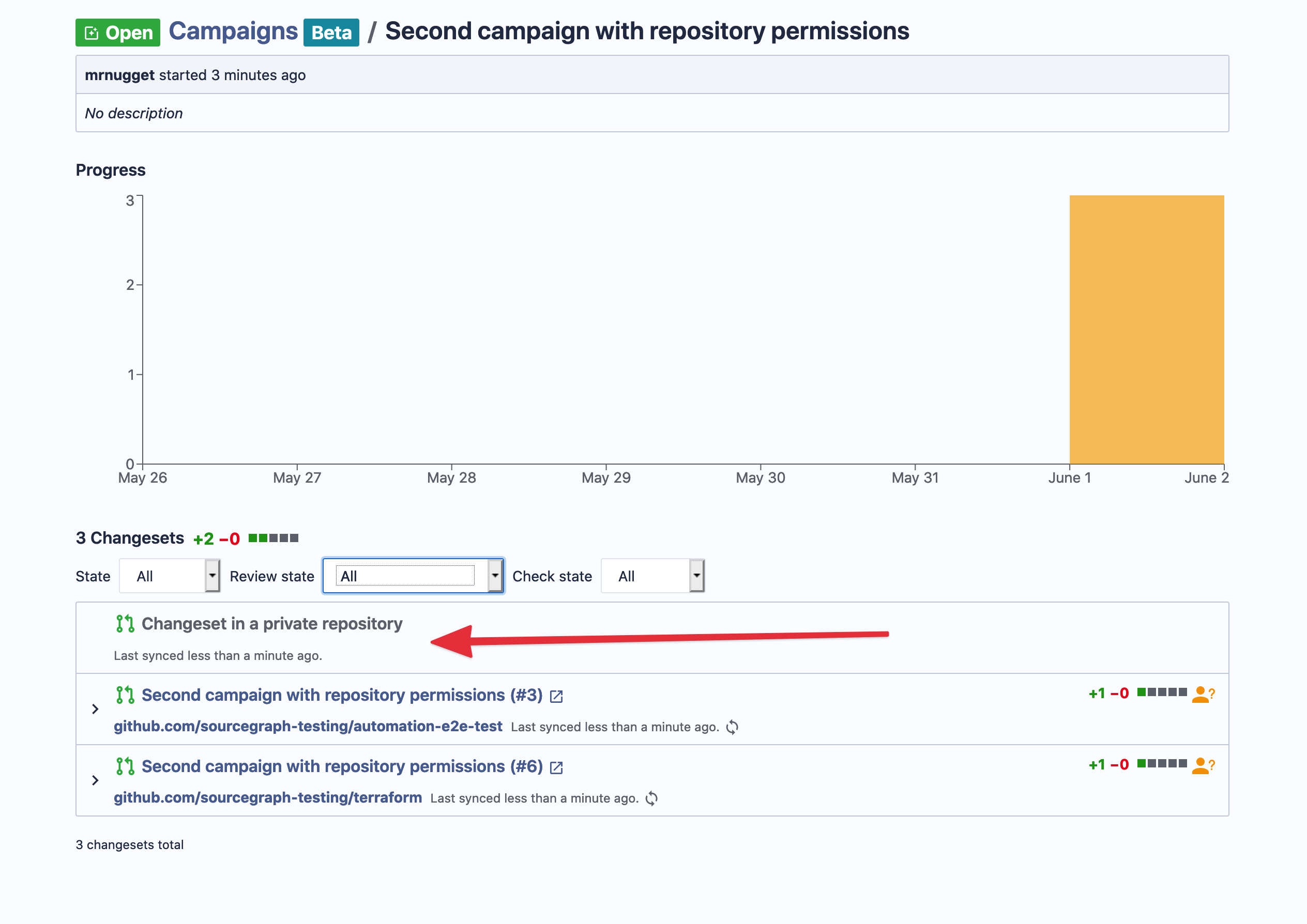Click sync icon for automation-e2e-test changeset
The image size is (1307, 924).
(732, 727)
